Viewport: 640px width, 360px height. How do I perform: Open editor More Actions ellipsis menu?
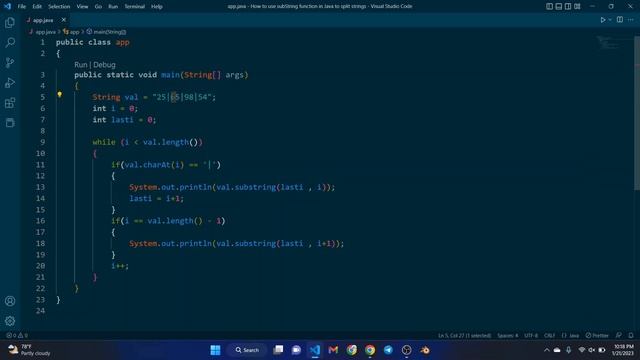(x=631, y=20)
